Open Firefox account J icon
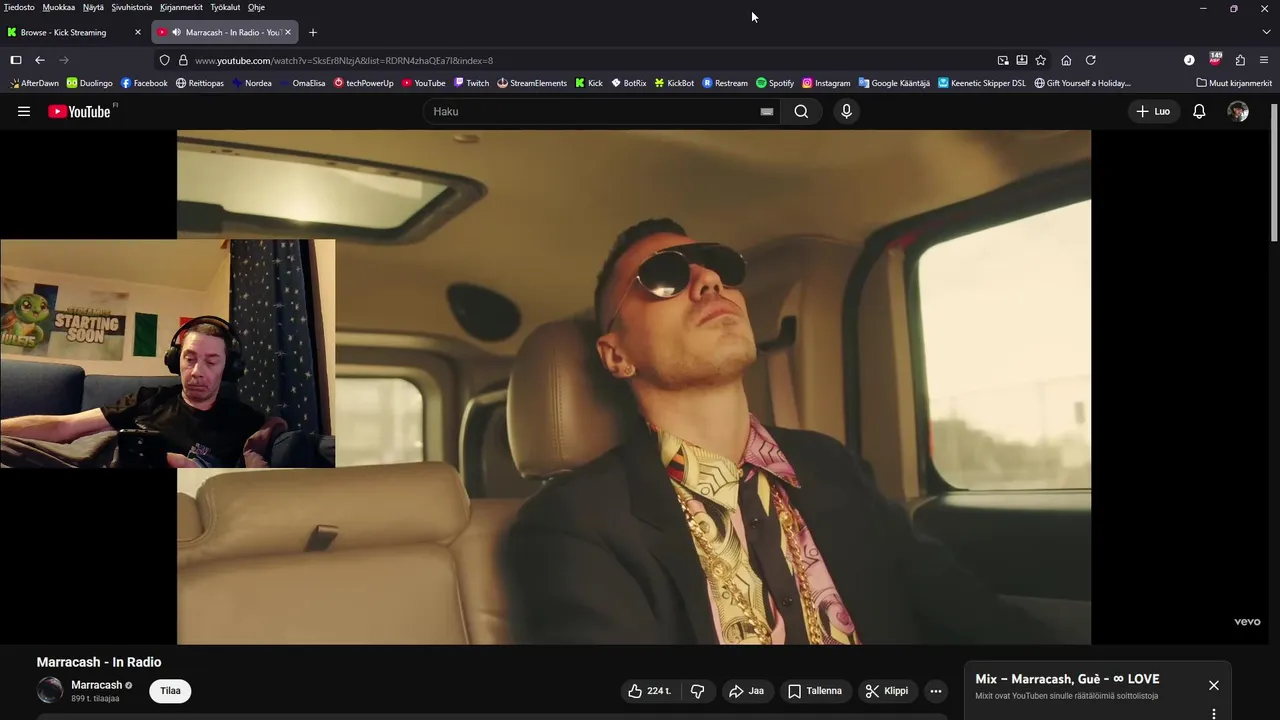1280x720 pixels. pyautogui.click(x=1189, y=60)
